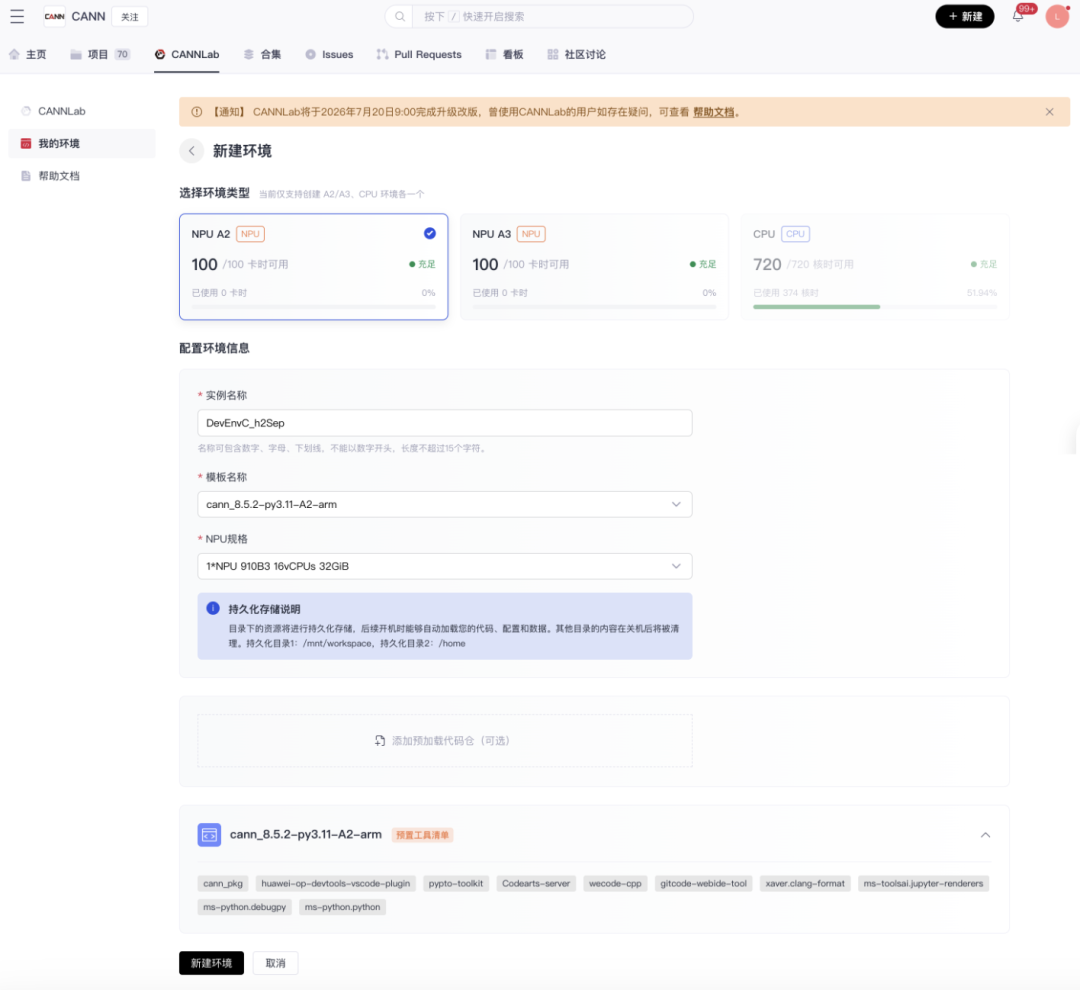Open 帮助文档 in the sidebar
The image size is (1080, 990).
click(82, 176)
